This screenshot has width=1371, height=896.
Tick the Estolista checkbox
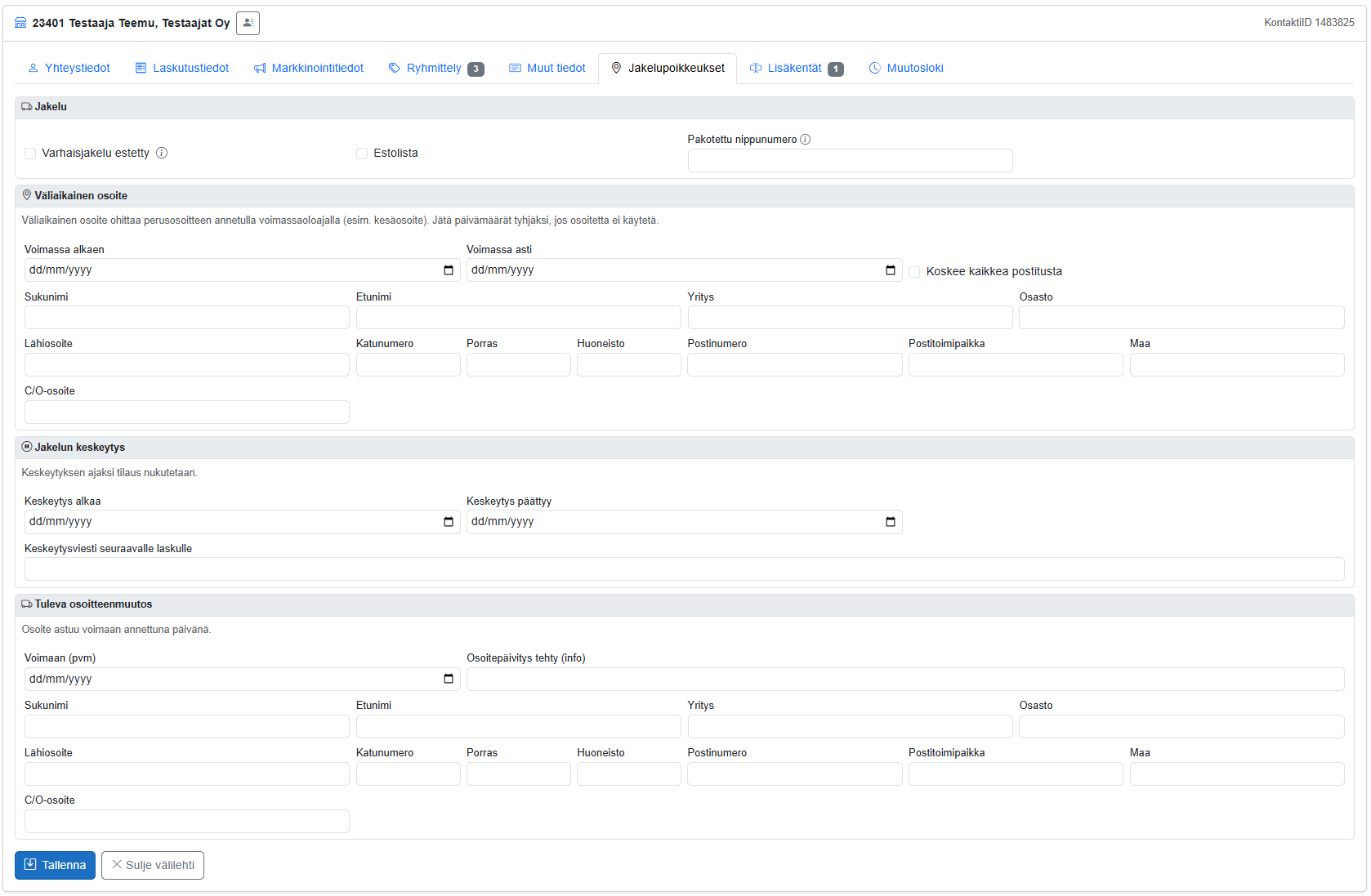tap(362, 154)
